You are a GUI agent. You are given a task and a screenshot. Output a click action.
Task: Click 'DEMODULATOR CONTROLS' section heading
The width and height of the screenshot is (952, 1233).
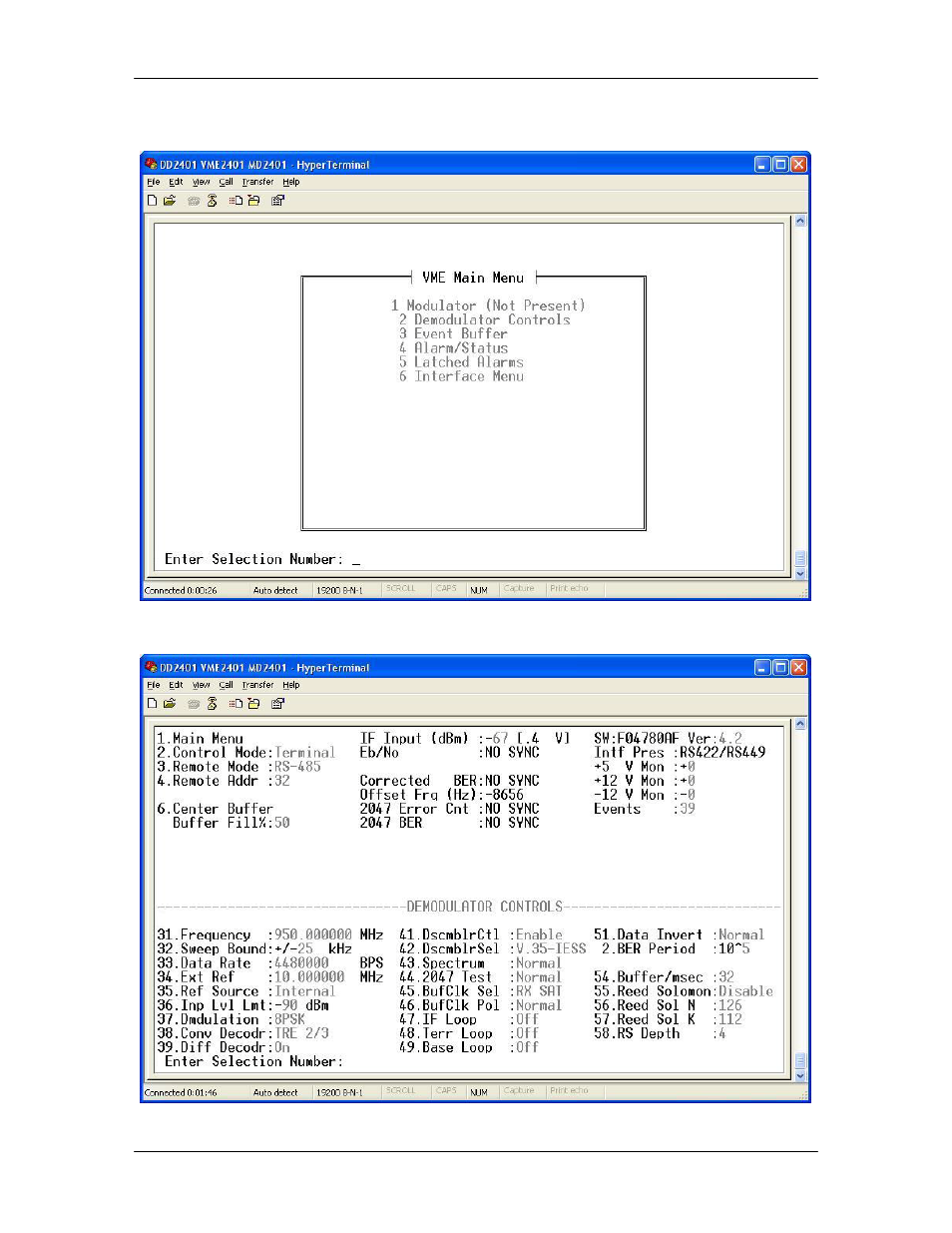[485, 907]
